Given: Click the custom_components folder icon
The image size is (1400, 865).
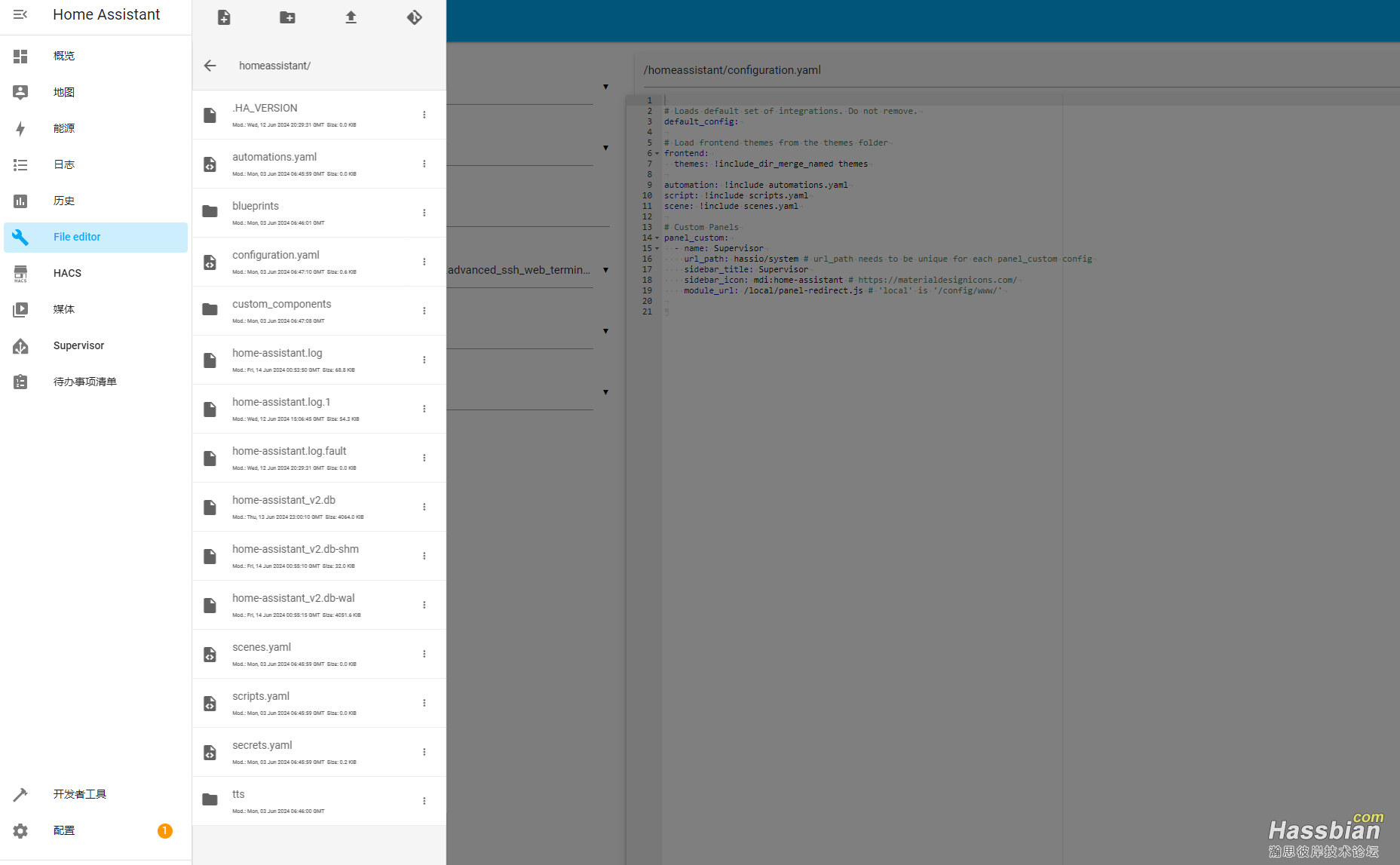Looking at the screenshot, I should 210,309.
